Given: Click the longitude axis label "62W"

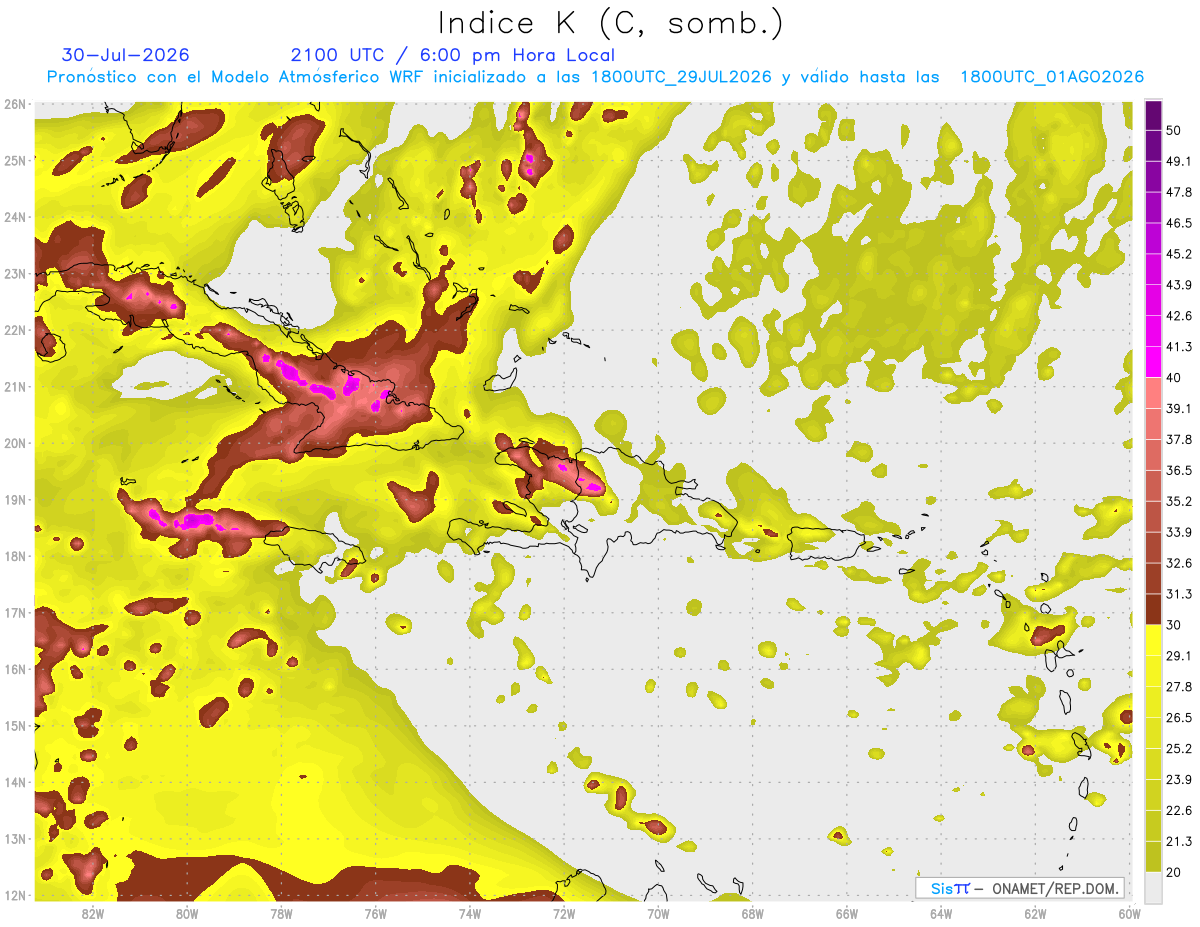Looking at the screenshot, I should (1035, 914).
